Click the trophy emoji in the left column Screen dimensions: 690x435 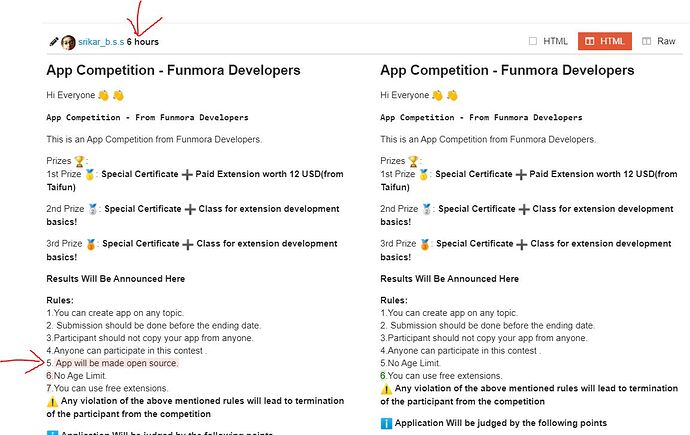coord(81,160)
